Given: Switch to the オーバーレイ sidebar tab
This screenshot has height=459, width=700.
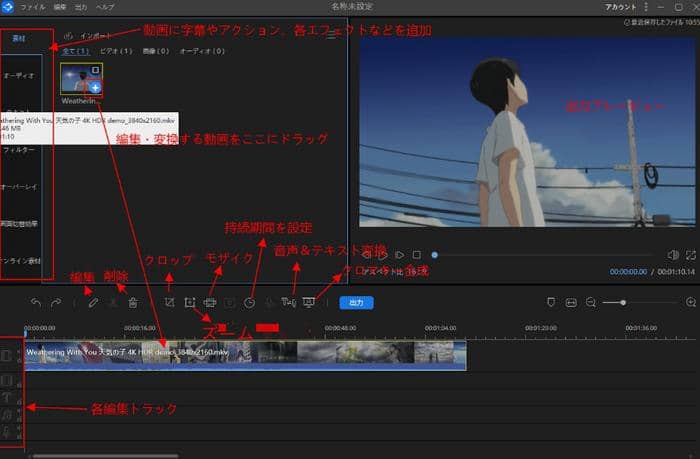Looking at the screenshot, I should [19, 187].
